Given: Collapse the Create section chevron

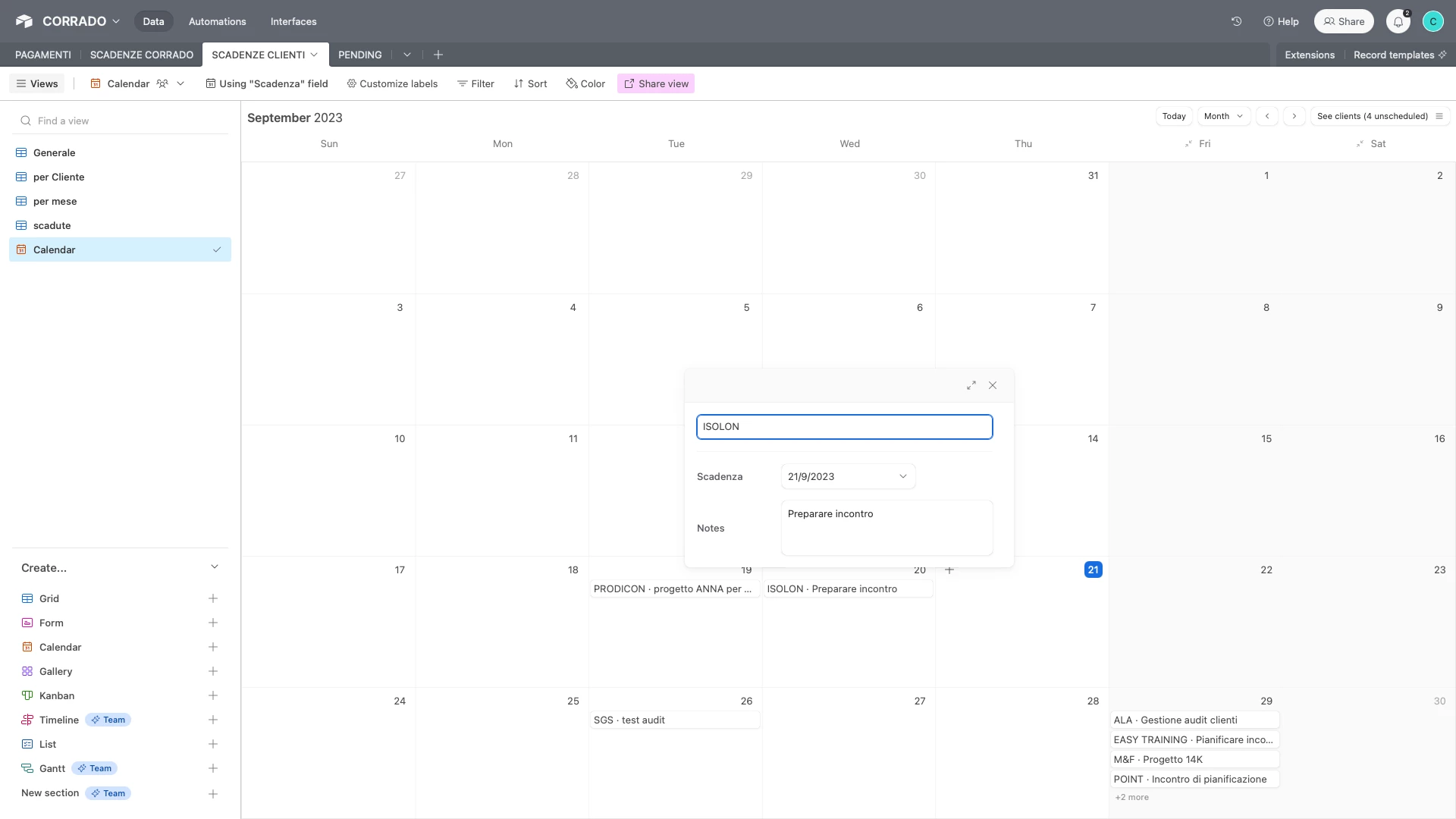Looking at the screenshot, I should coord(215,567).
